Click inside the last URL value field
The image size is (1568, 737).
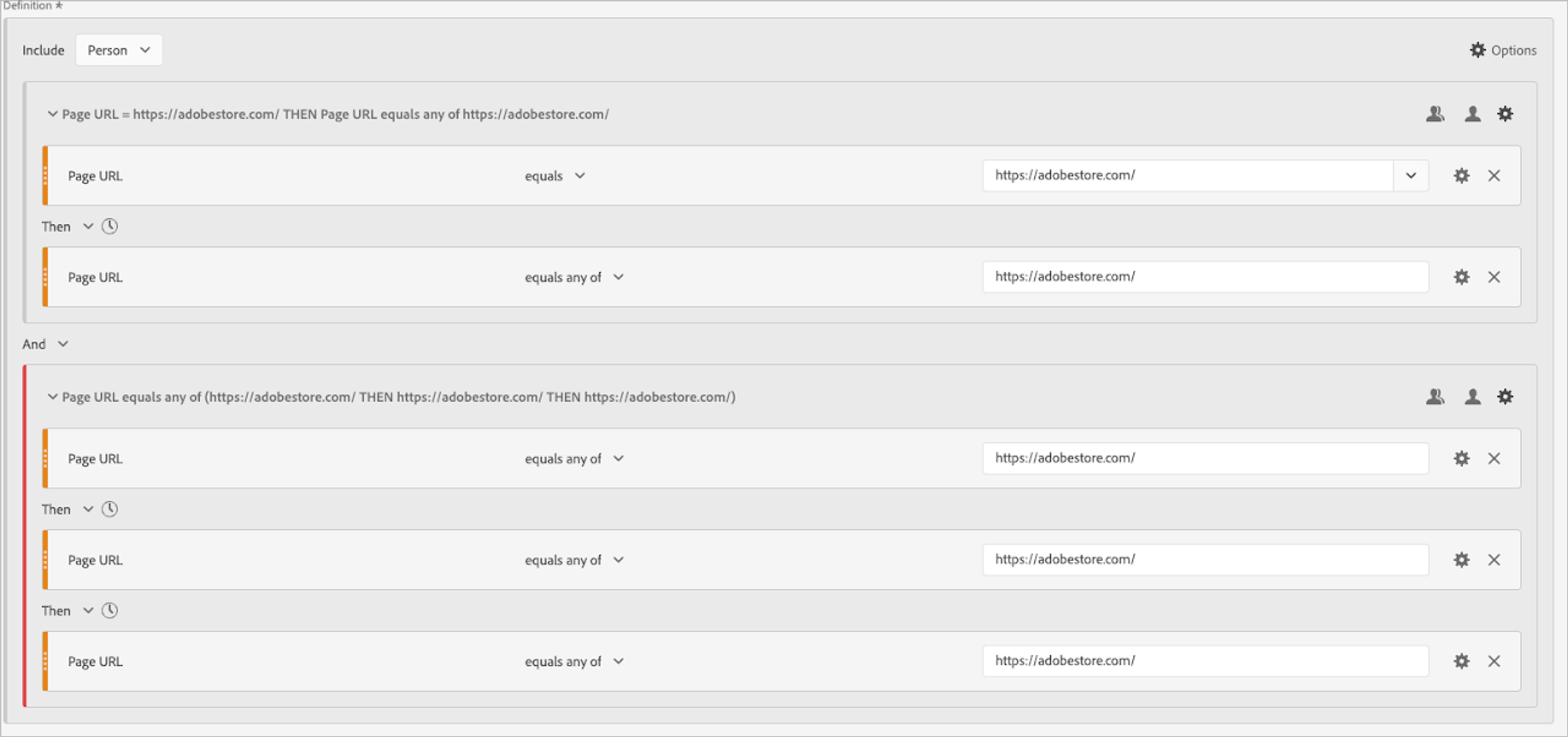tap(1205, 661)
